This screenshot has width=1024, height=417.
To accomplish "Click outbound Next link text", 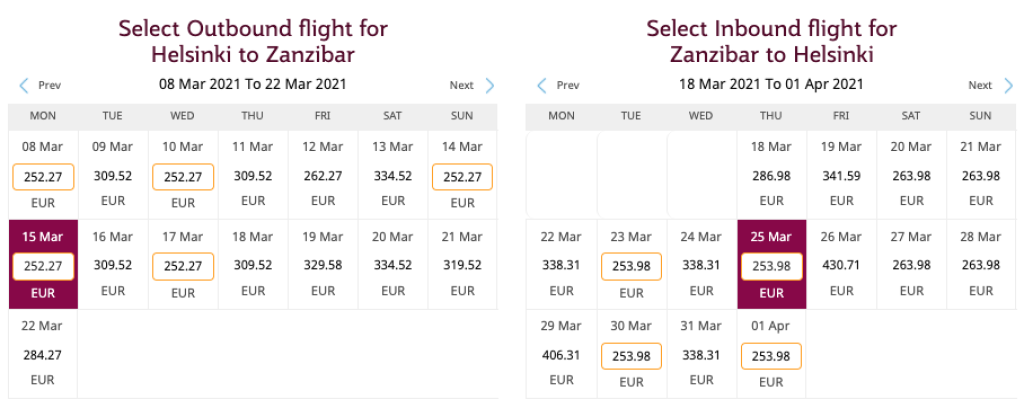I will pos(461,86).
